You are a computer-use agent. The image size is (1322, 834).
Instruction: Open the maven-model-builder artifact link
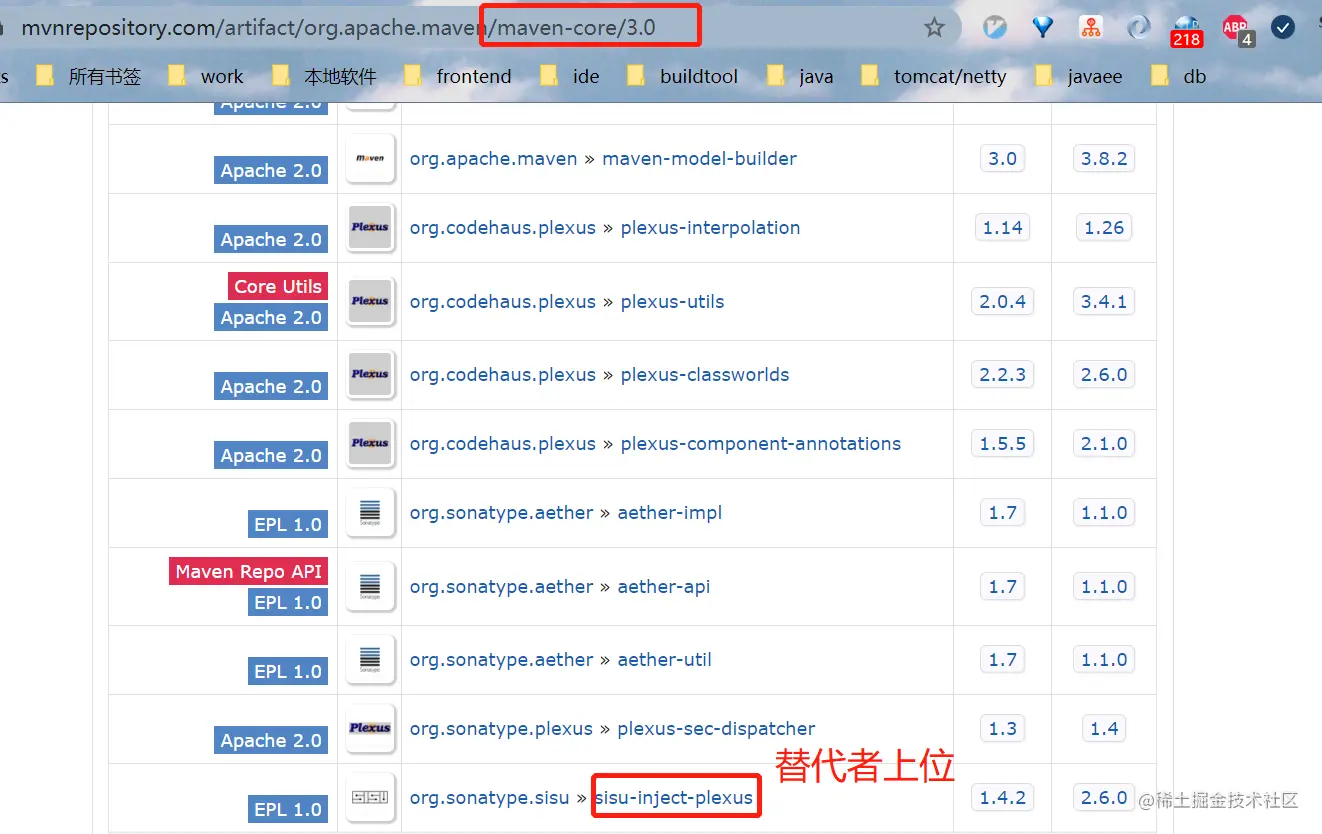point(699,158)
